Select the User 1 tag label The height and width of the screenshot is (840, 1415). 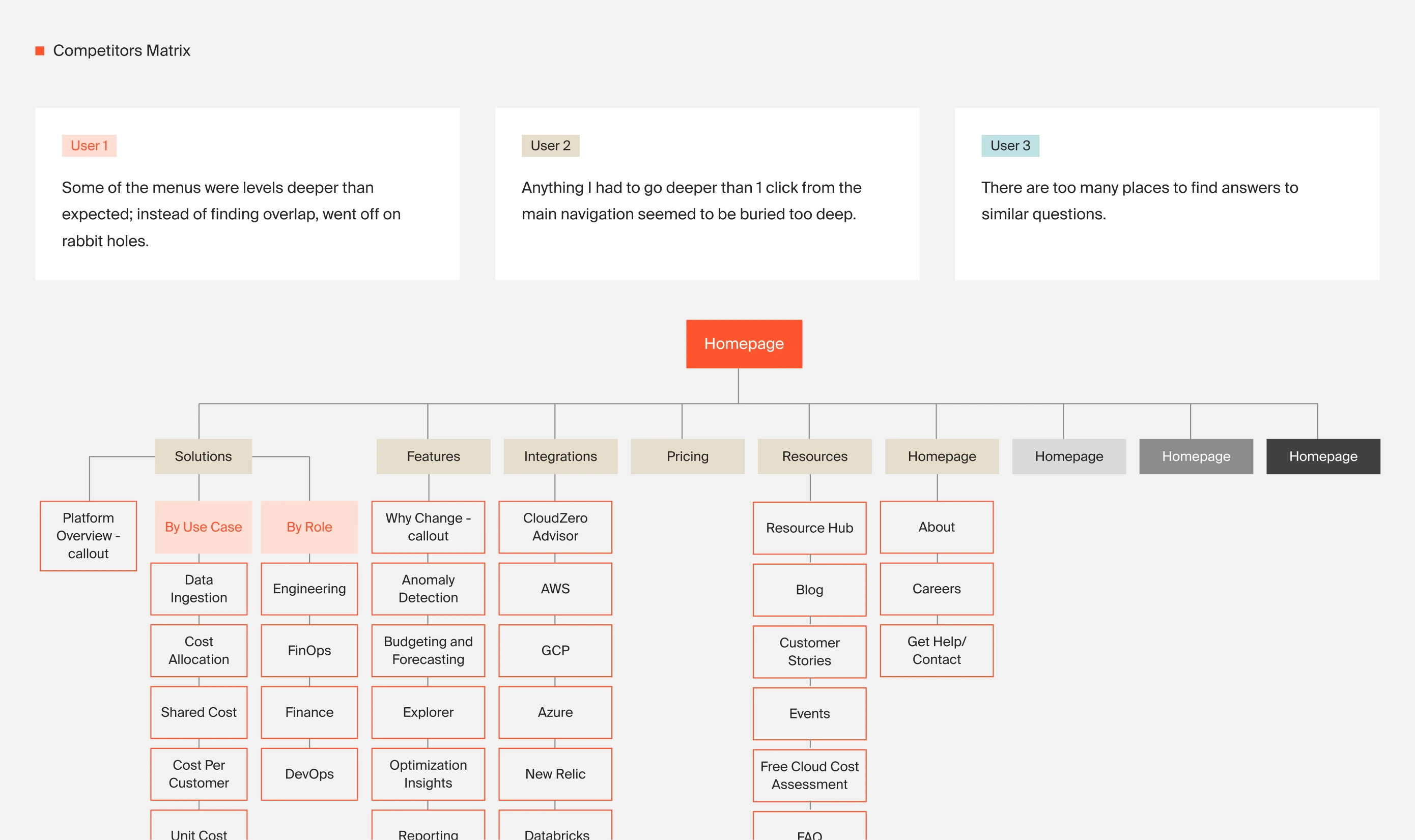pyautogui.click(x=89, y=146)
